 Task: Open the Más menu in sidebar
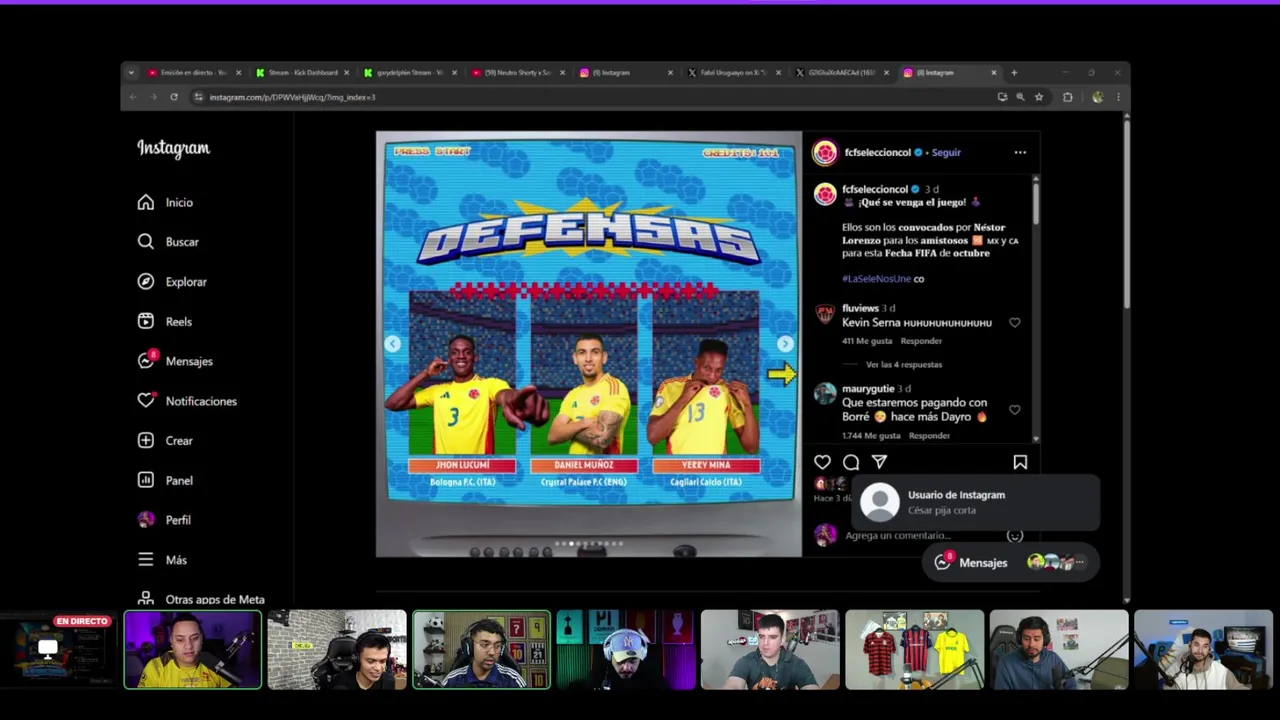pos(162,560)
